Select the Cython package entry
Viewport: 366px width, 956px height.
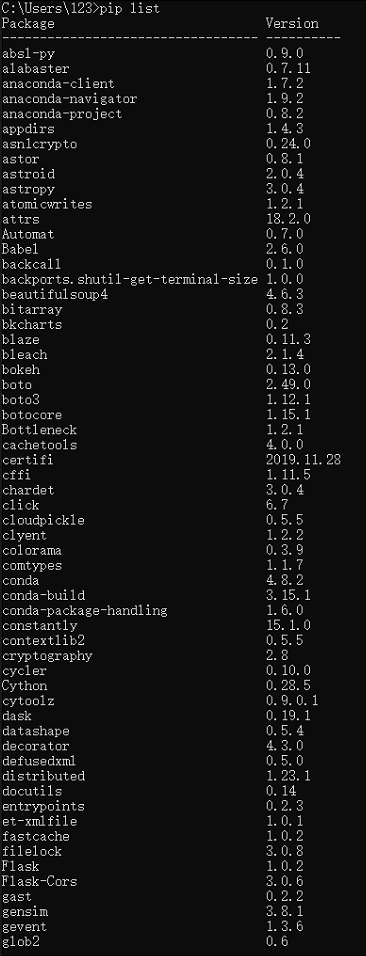[24, 686]
